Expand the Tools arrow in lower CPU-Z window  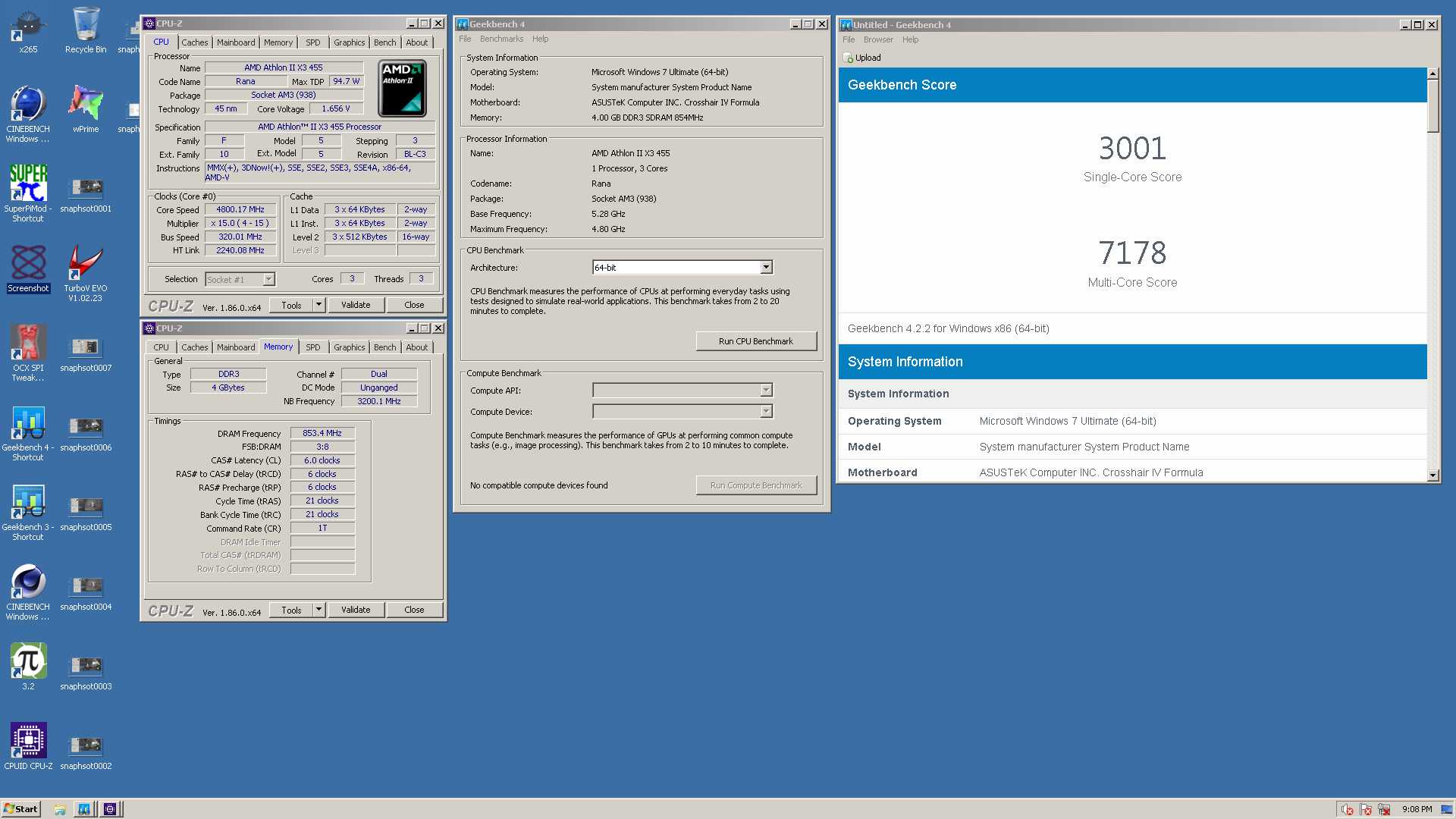(x=318, y=610)
